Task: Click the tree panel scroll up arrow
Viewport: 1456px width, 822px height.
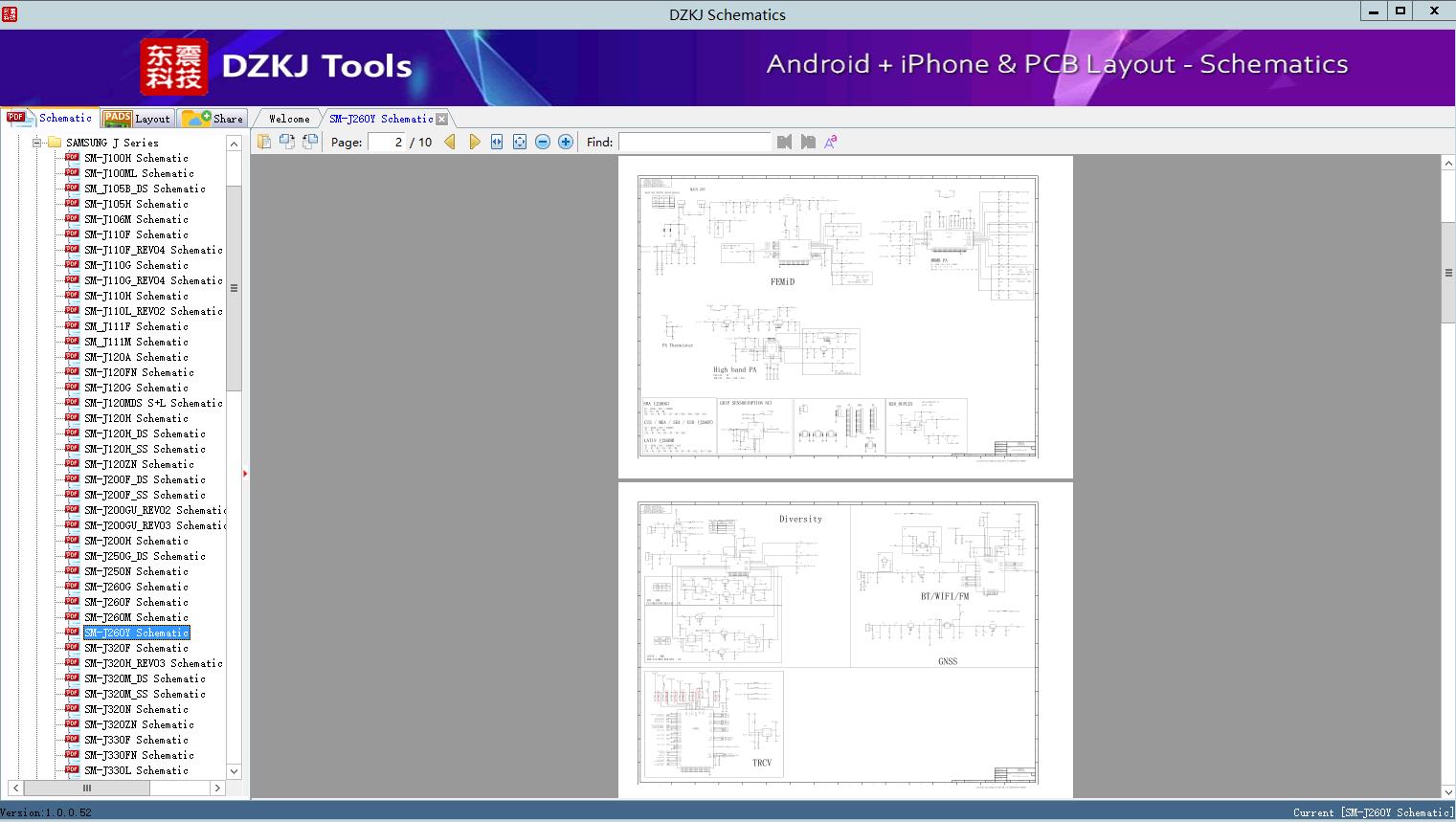Action: pos(234,144)
